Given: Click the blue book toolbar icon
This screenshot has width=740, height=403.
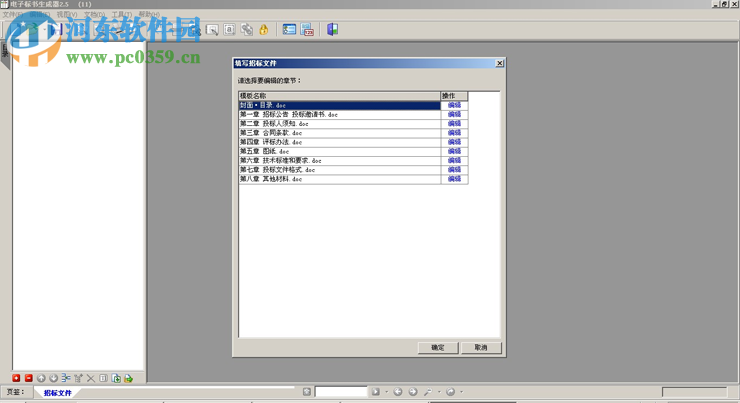Looking at the screenshot, I should pyautogui.click(x=332, y=30).
